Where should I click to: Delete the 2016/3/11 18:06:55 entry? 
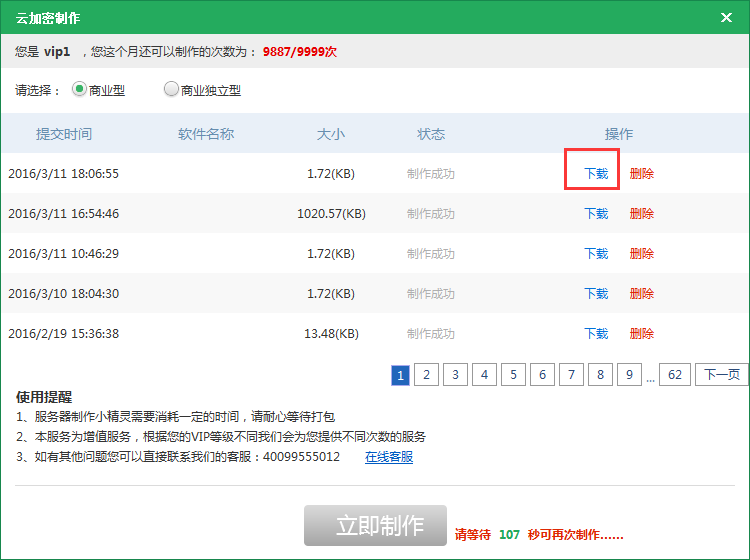point(641,174)
